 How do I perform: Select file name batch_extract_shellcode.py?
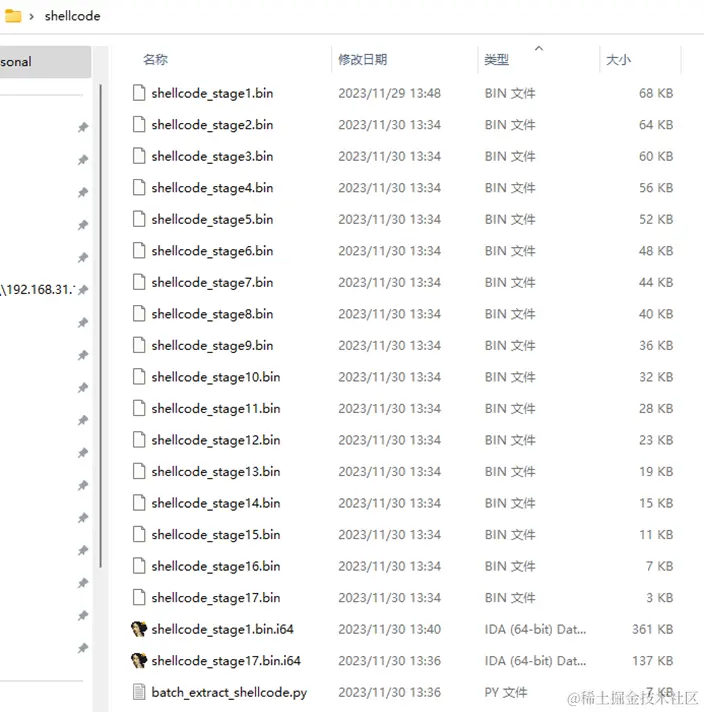pos(229,693)
